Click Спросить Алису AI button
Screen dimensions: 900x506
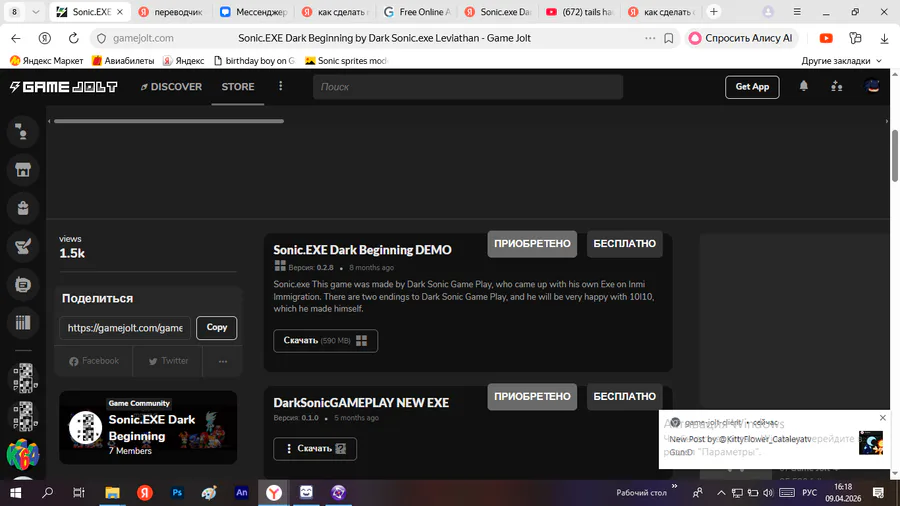click(x=741, y=38)
